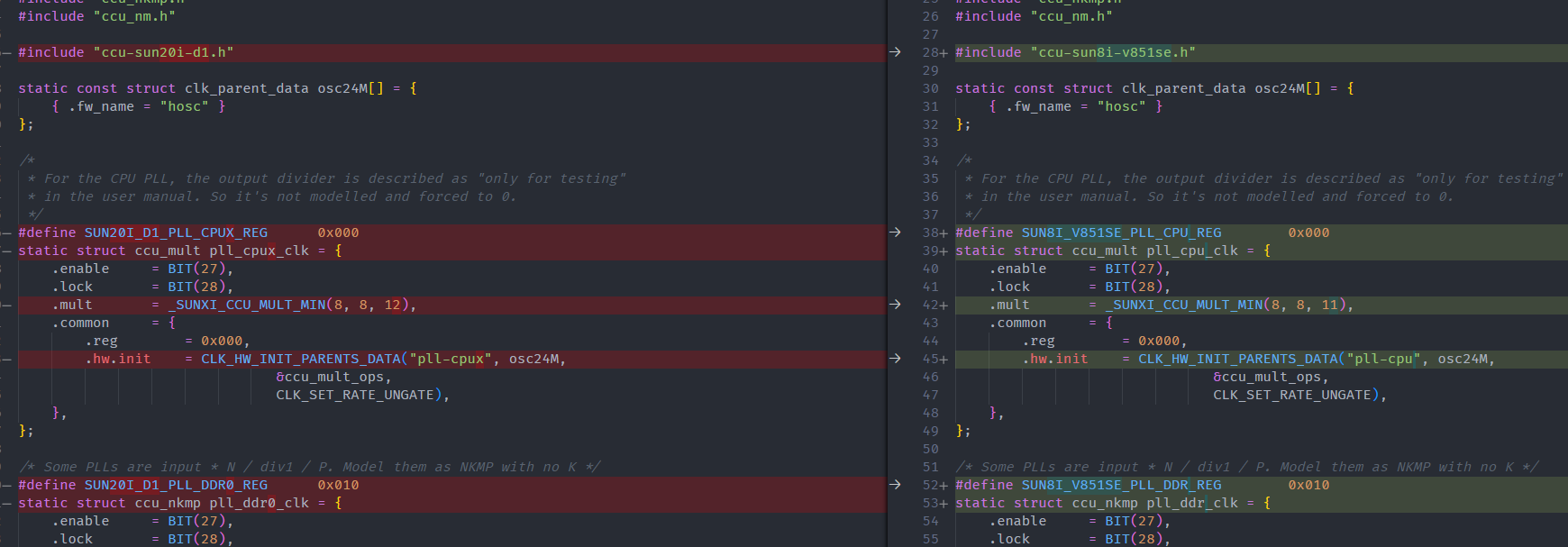This screenshot has height=547, width=1568.
Task: Select line number 53 in right gutter
Action: [930, 503]
